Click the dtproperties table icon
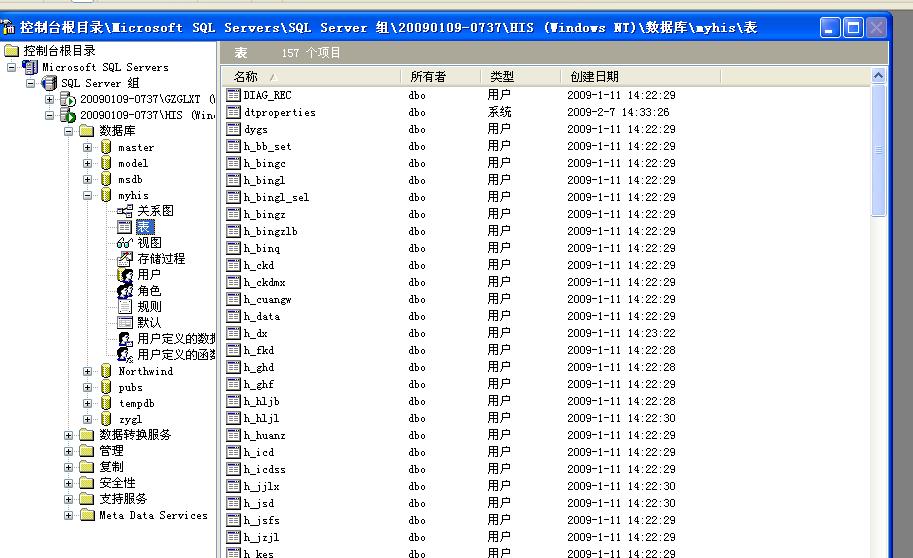The width and height of the screenshot is (913, 558). point(233,112)
